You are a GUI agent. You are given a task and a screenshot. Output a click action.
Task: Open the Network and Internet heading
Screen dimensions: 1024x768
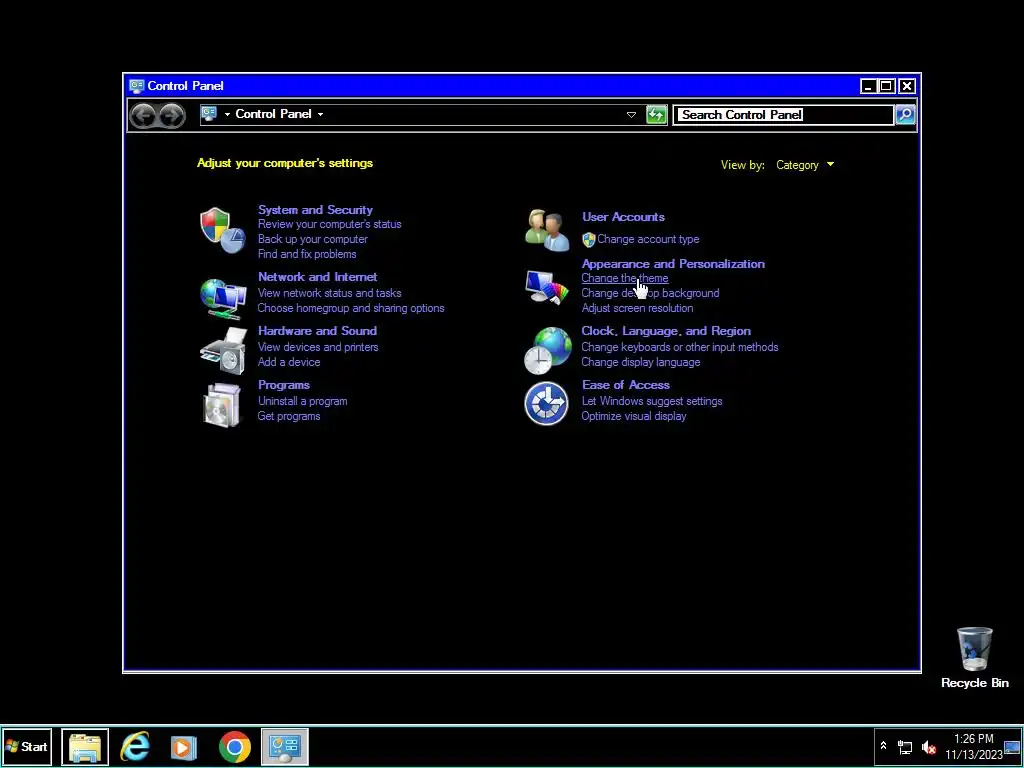[317, 277]
